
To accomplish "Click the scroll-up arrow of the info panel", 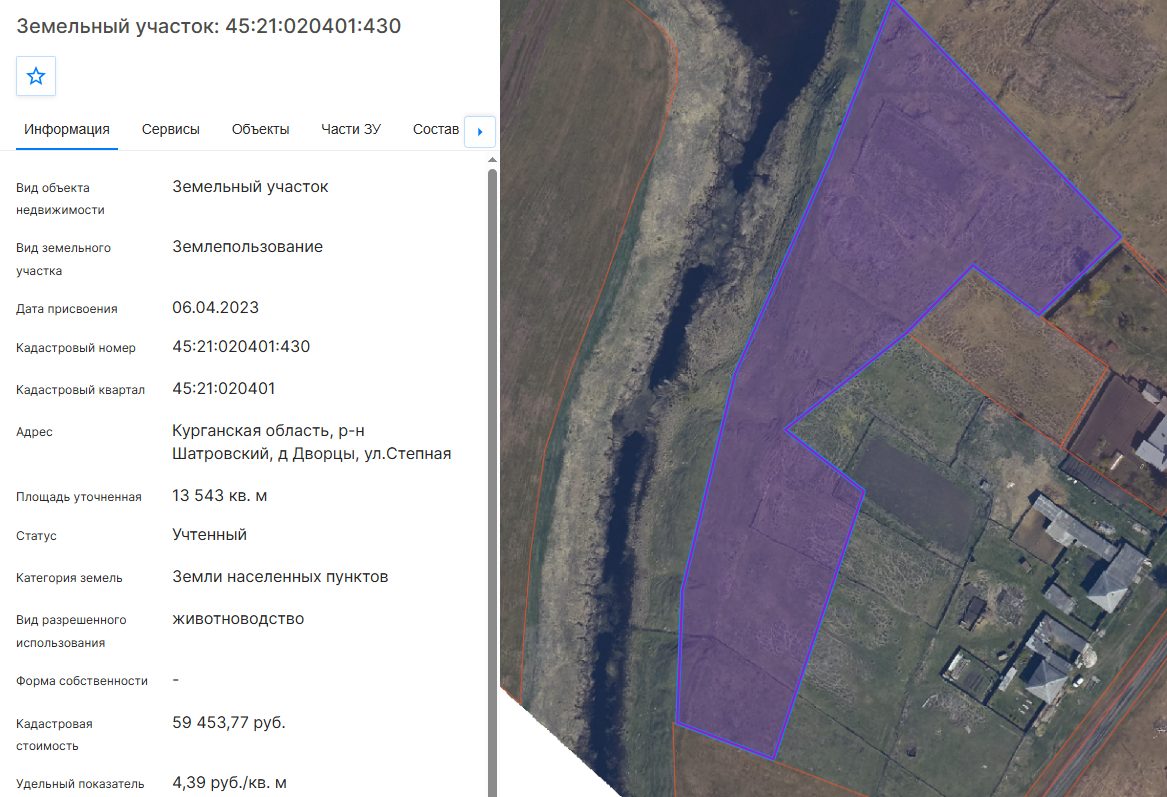I will [492, 160].
